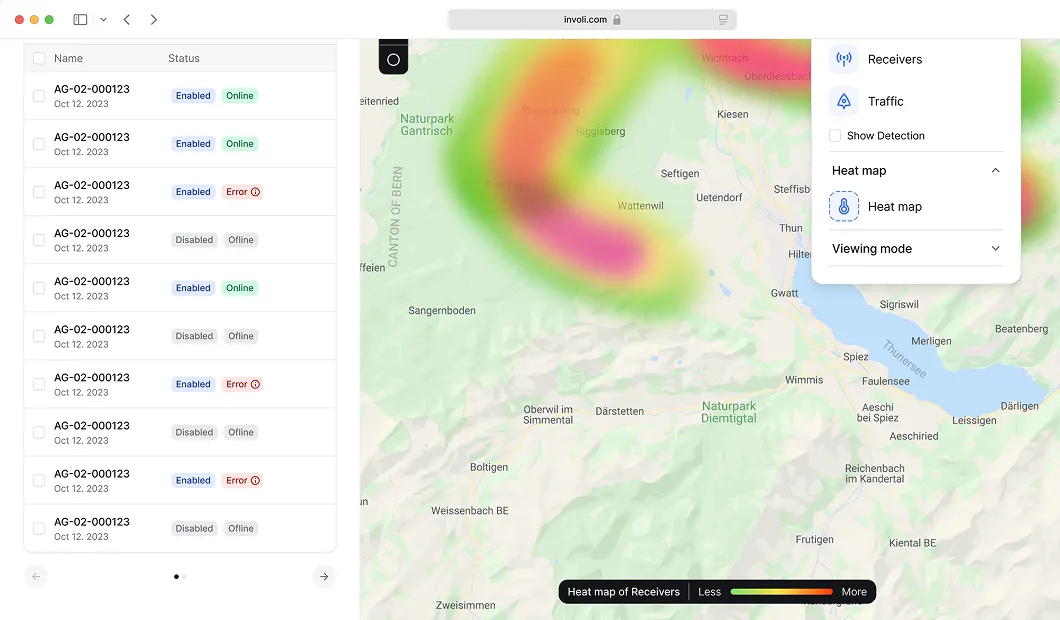Click the lock icon in the address bar
The image size is (1060, 620).
coord(617,19)
